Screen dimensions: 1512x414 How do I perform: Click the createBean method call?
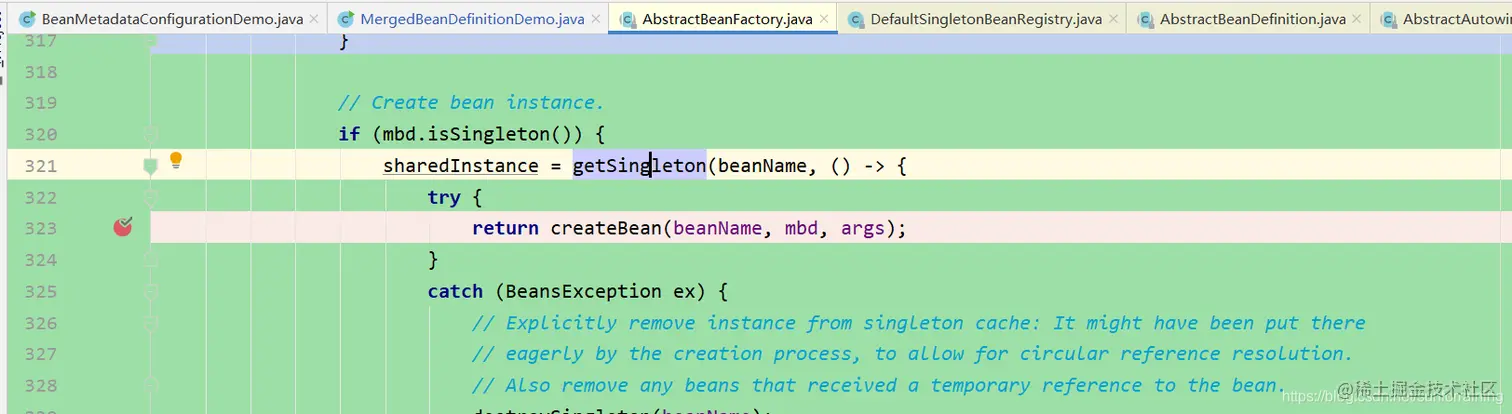pyautogui.click(x=606, y=228)
